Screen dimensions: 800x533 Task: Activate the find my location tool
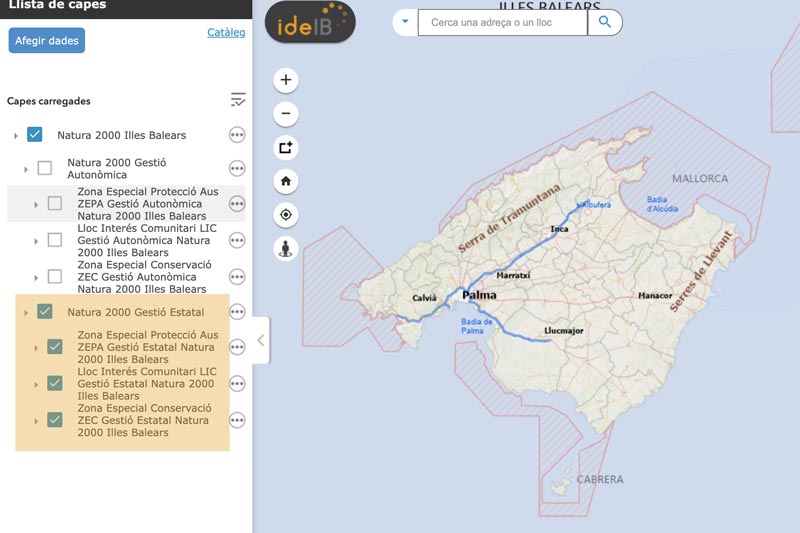[286, 215]
